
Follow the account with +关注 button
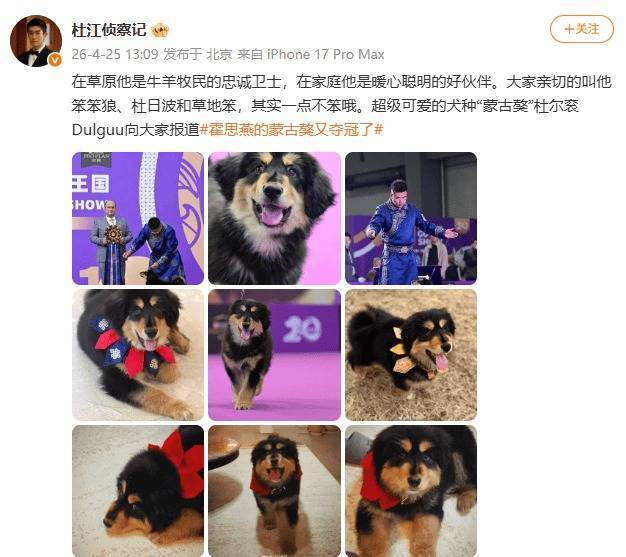point(582,29)
